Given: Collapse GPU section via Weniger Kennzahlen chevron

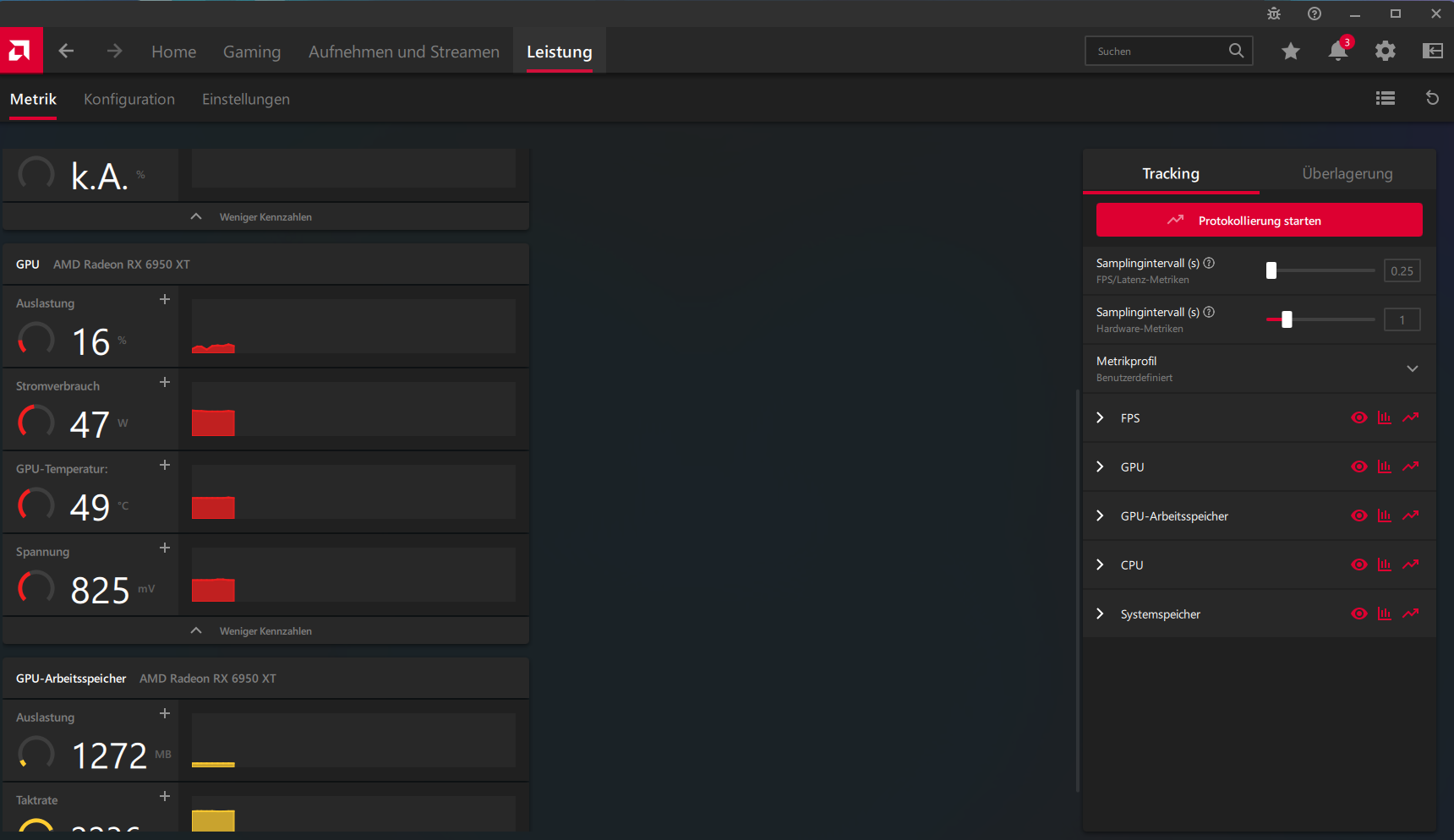Looking at the screenshot, I should tap(195, 630).
